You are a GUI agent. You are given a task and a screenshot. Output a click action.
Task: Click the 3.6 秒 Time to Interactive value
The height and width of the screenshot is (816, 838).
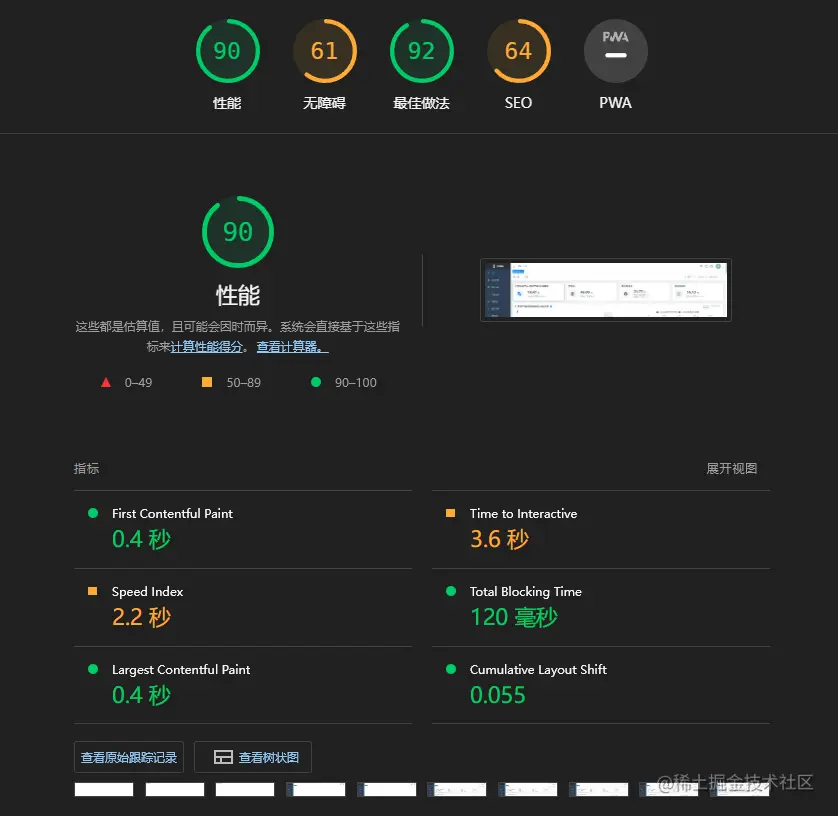(x=500, y=539)
